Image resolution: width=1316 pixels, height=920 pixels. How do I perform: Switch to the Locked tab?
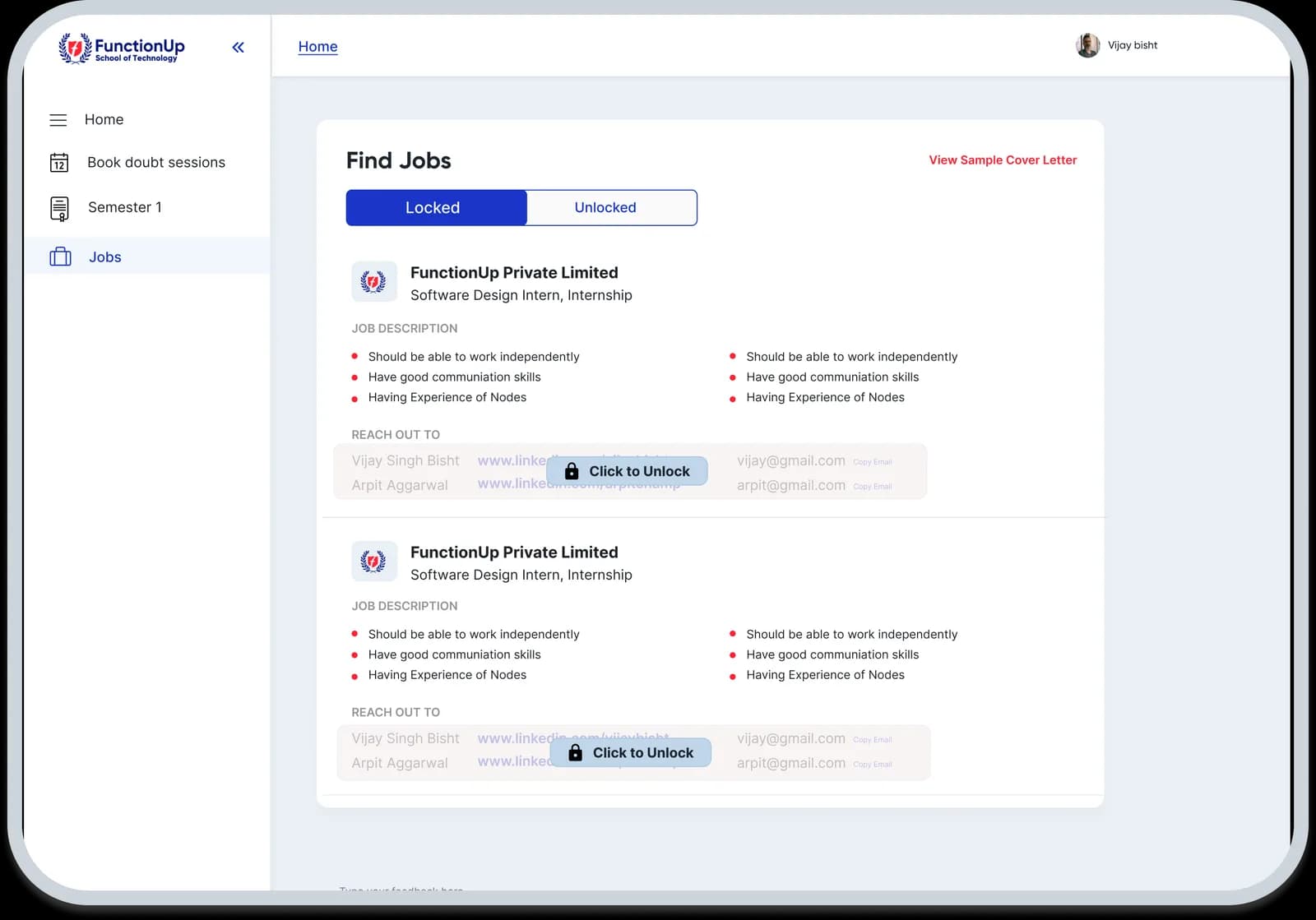coord(436,208)
